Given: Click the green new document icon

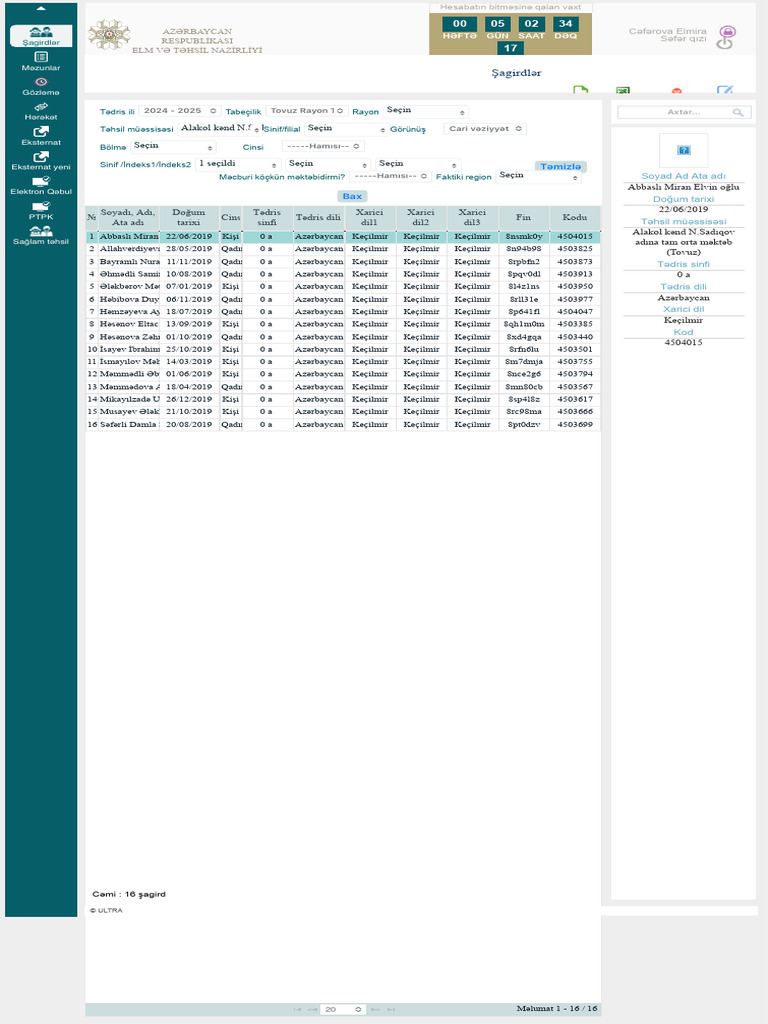Looking at the screenshot, I should [x=581, y=90].
